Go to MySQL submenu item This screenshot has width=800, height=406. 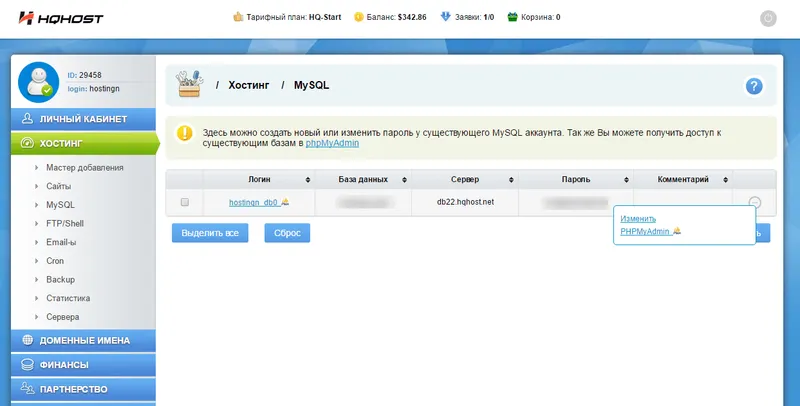coord(60,205)
